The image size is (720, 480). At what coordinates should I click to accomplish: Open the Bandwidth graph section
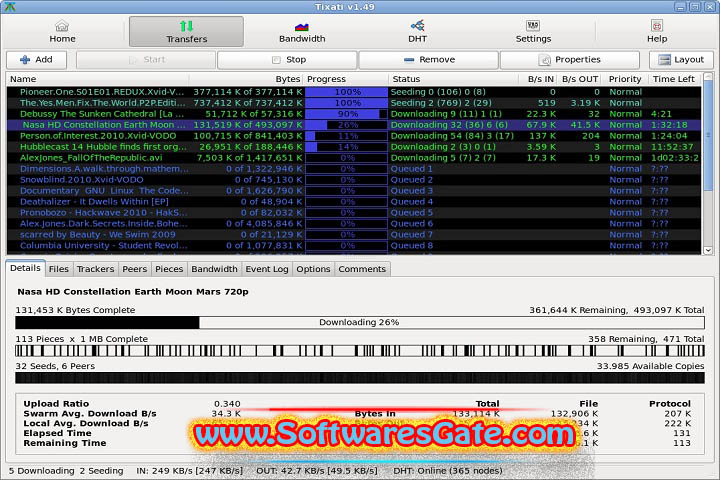click(x=302, y=32)
